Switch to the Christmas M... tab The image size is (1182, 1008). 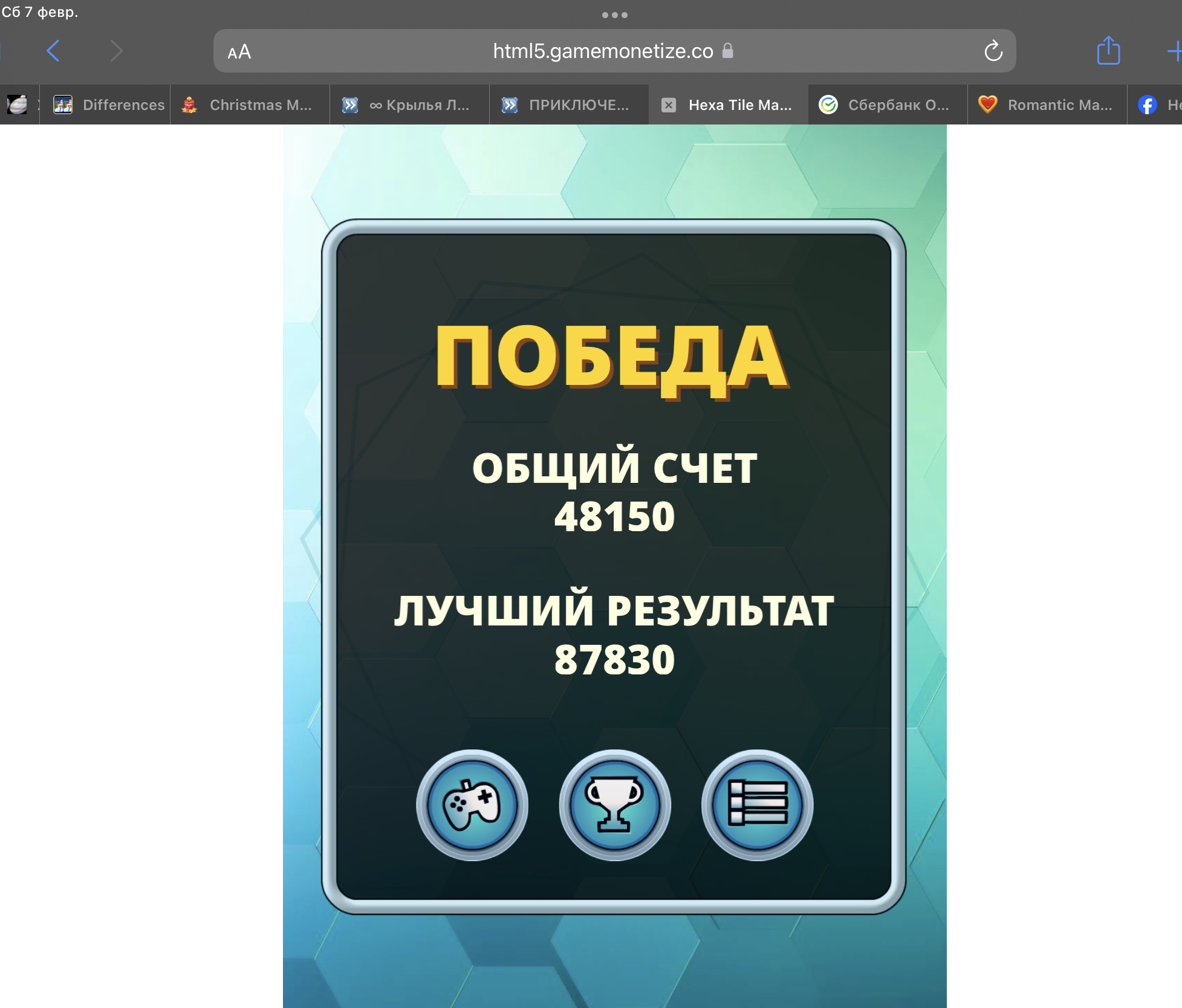(x=250, y=105)
